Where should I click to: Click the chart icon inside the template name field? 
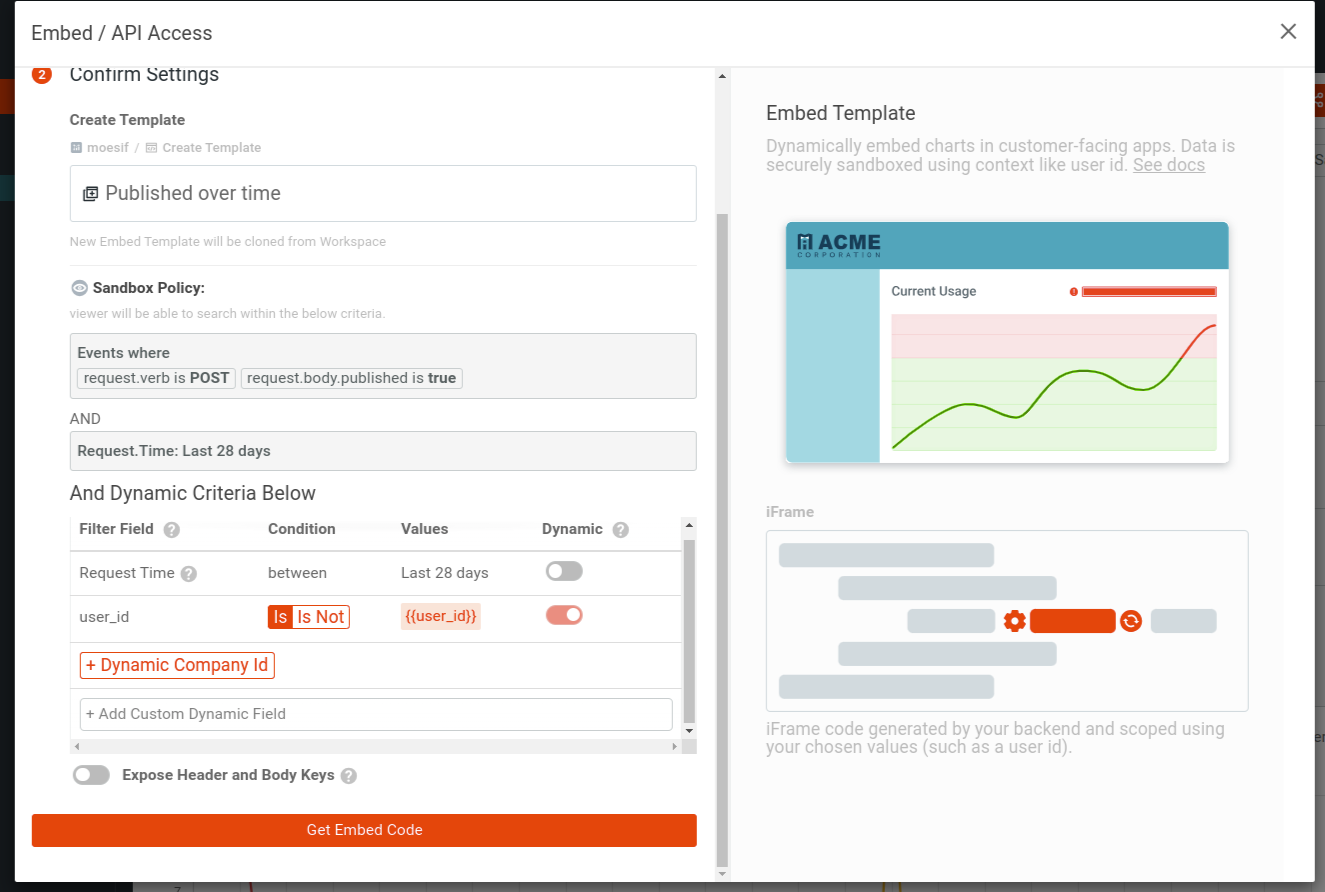click(90, 193)
